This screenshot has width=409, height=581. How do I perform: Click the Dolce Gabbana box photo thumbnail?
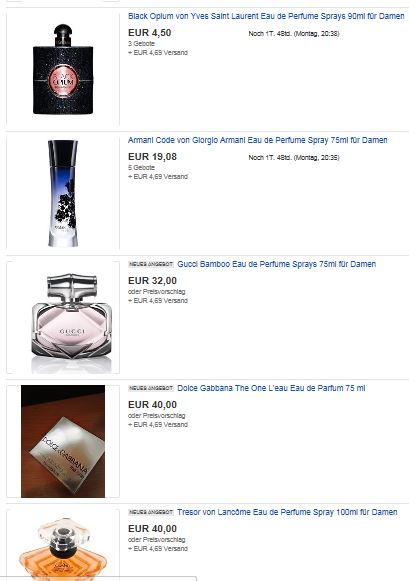[63, 441]
